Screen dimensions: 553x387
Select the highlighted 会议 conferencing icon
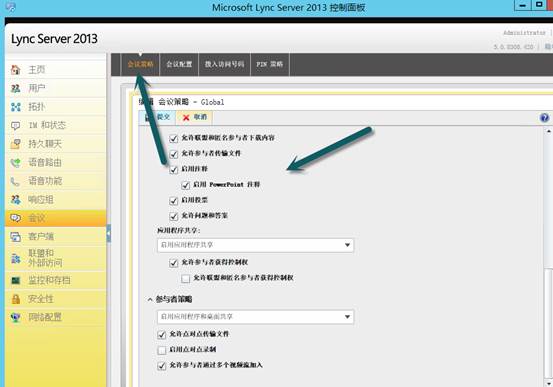pyautogui.click(x=16, y=218)
